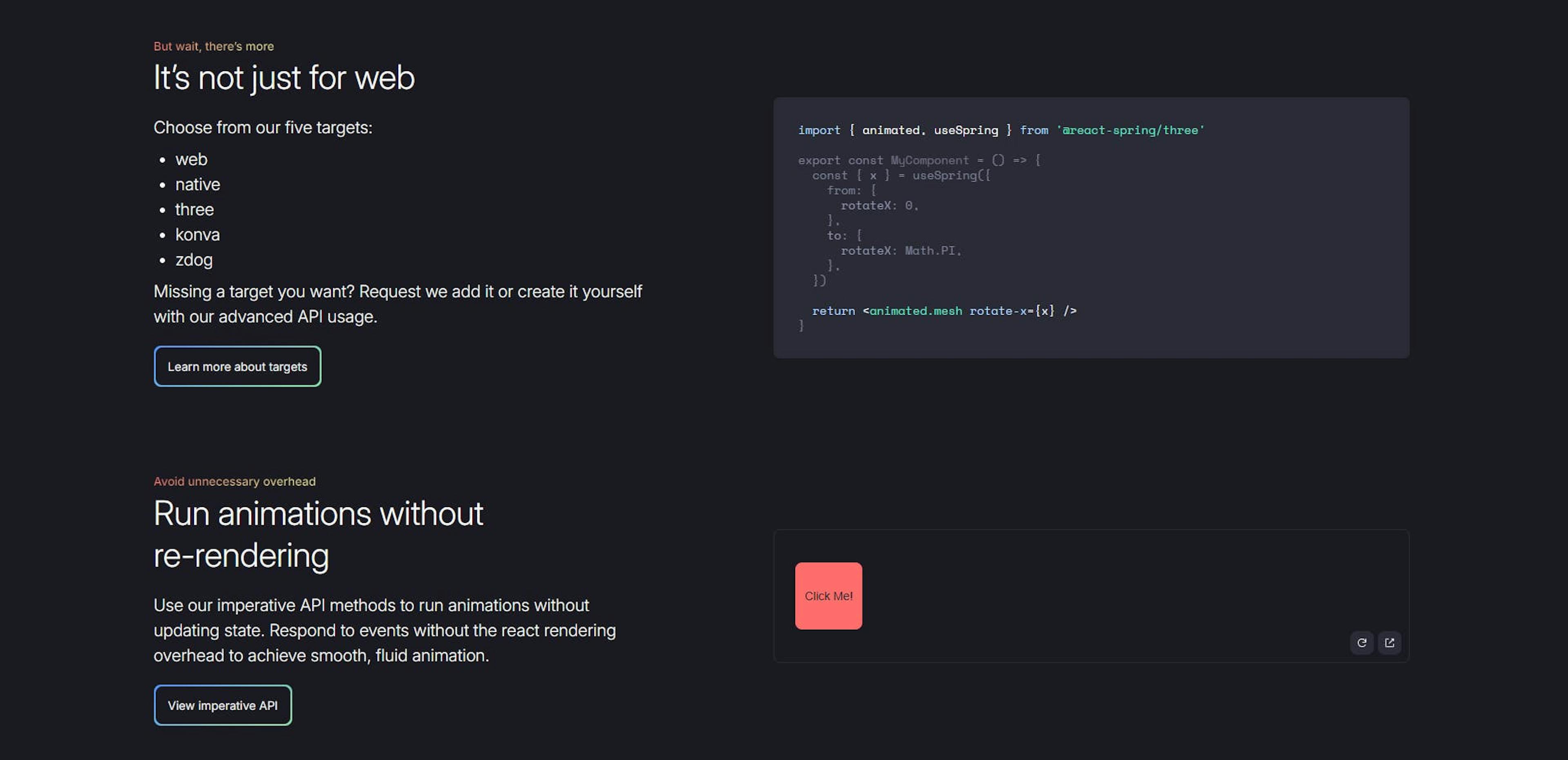Click the 'Avoid unnecessary overhead' label
Image resolution: width=1568 pixels, height=760 pixels.
234,481
